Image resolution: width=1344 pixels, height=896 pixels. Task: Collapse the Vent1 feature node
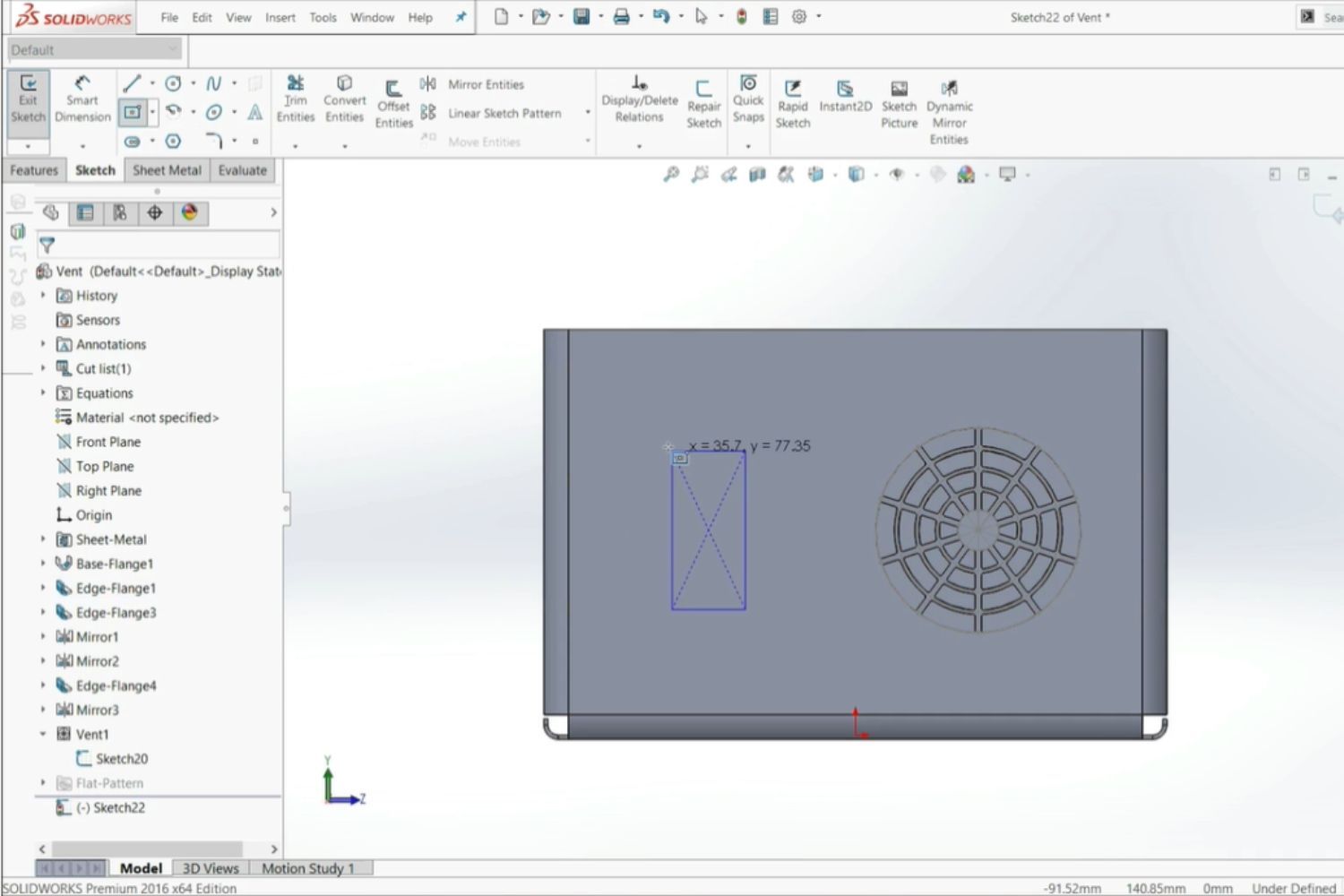coord(43,734)
